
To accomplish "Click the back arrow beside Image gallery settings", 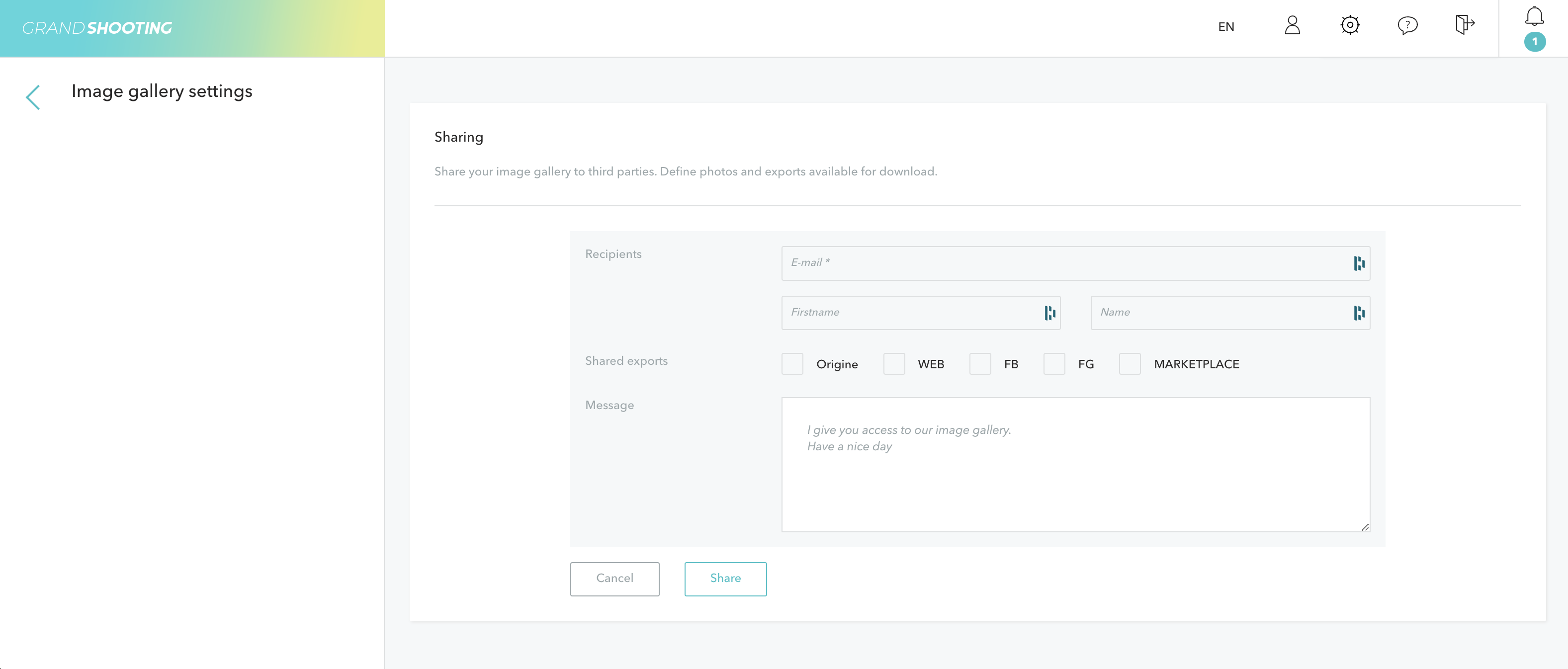I will (33, 97).
